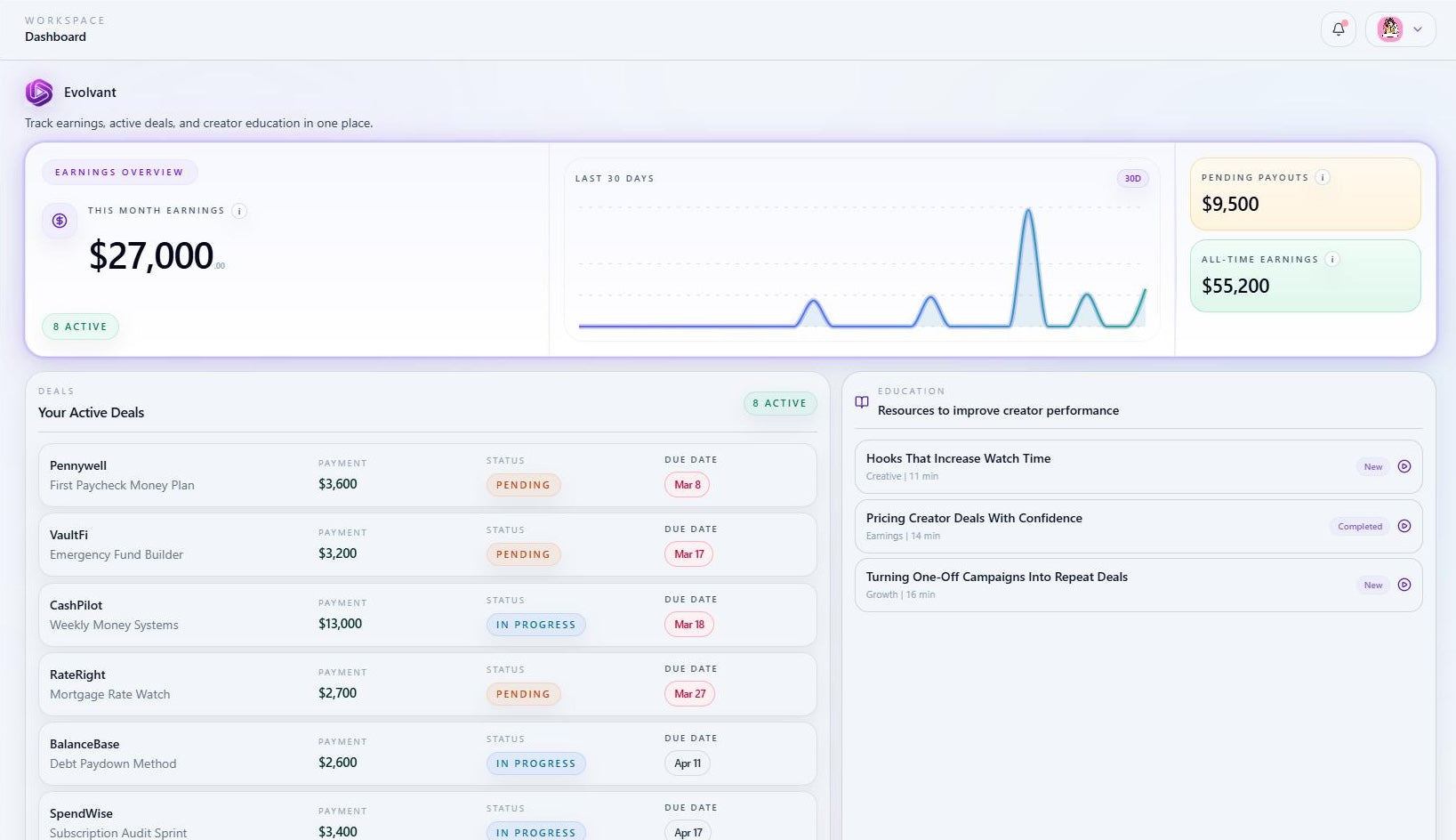Open the Pennywell First Paycheck deal
This screenshot has height=840, width=1456.
[122, 475]
